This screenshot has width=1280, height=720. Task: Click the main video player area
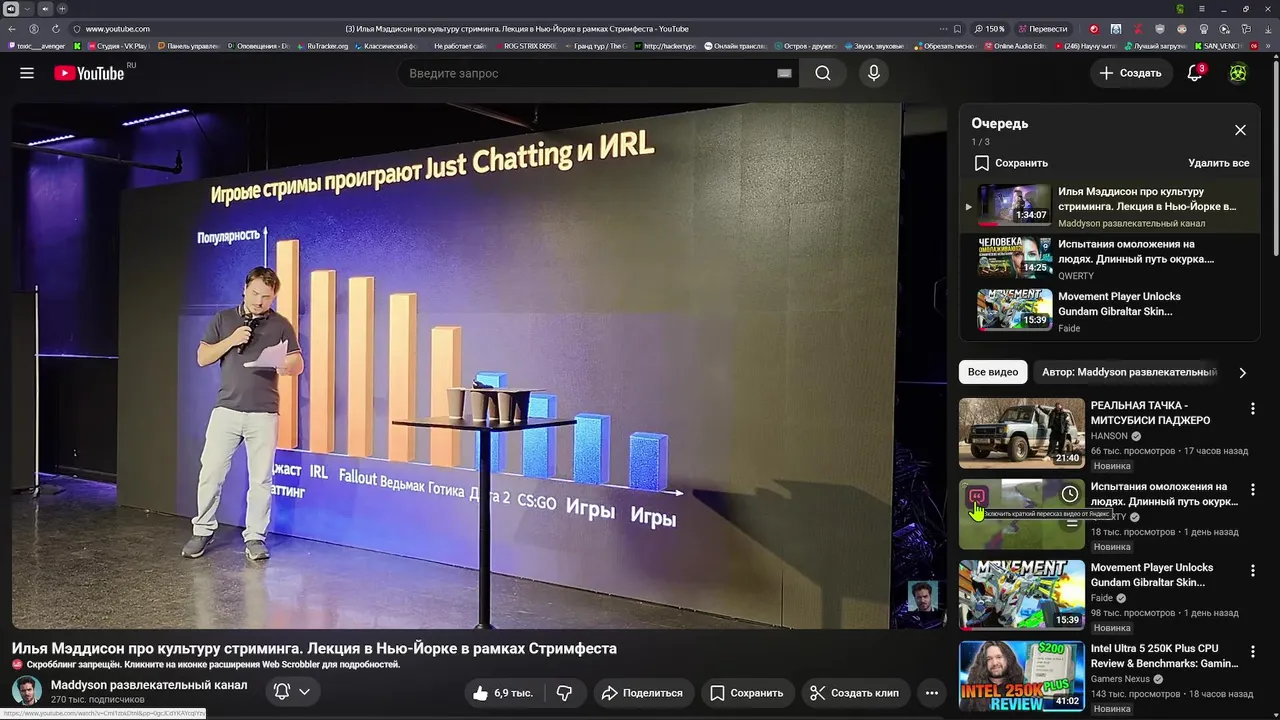pos(479,366)
